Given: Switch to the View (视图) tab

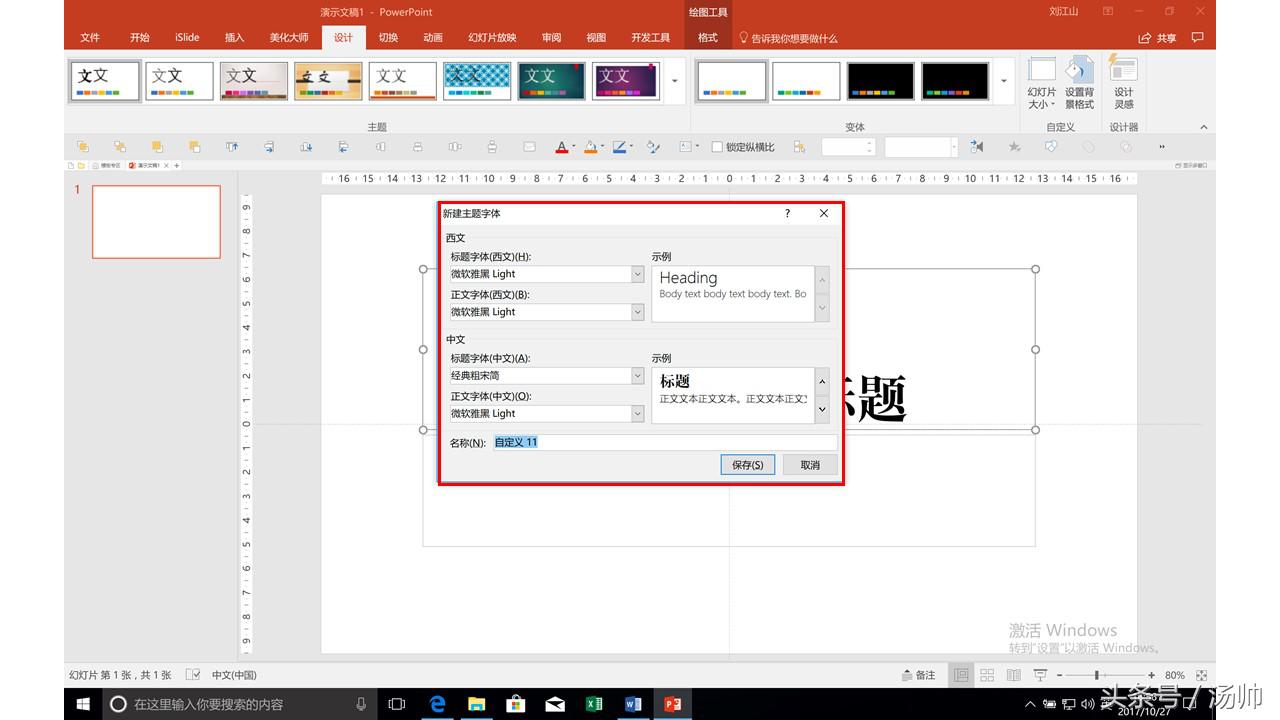Looking at the screenshot, I should 596,38.
